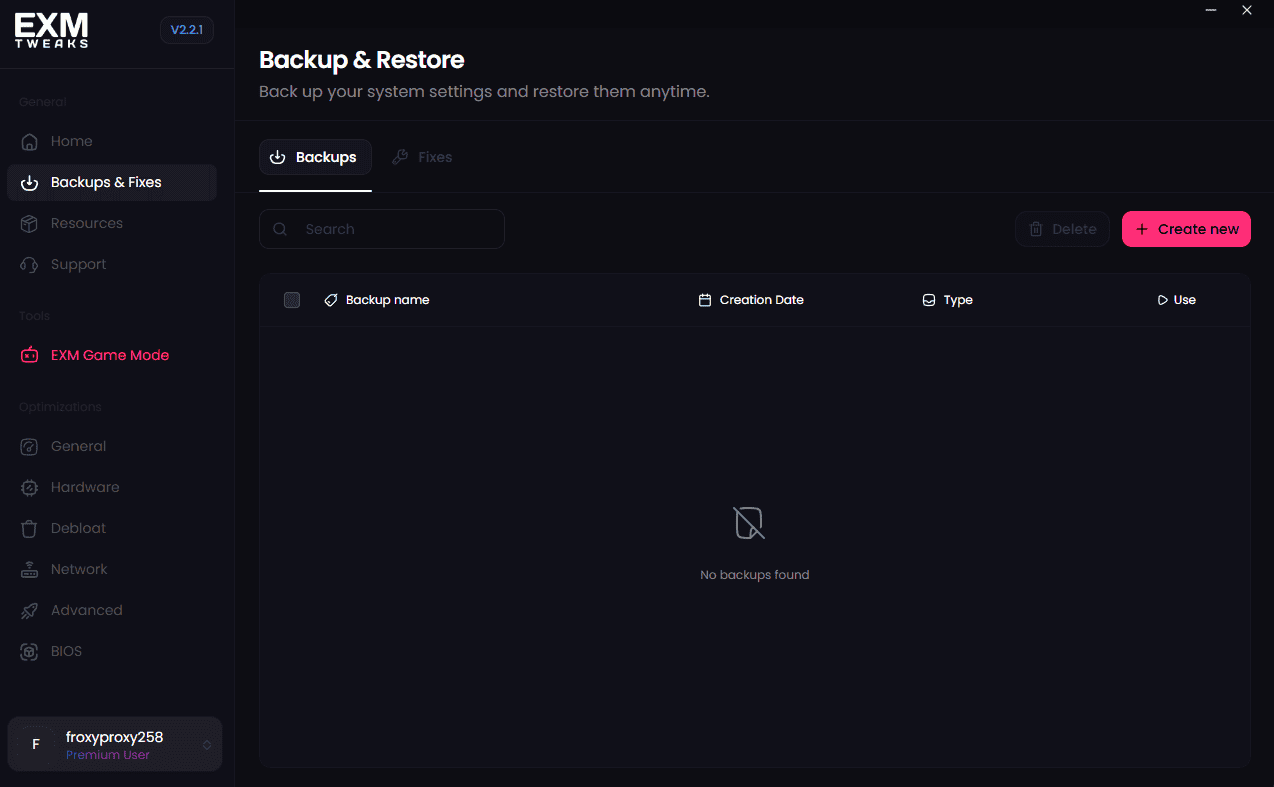1274x787 pixels.
Task: Click the EXM Game Mode controller icon
Action: (x=30, y=355)
